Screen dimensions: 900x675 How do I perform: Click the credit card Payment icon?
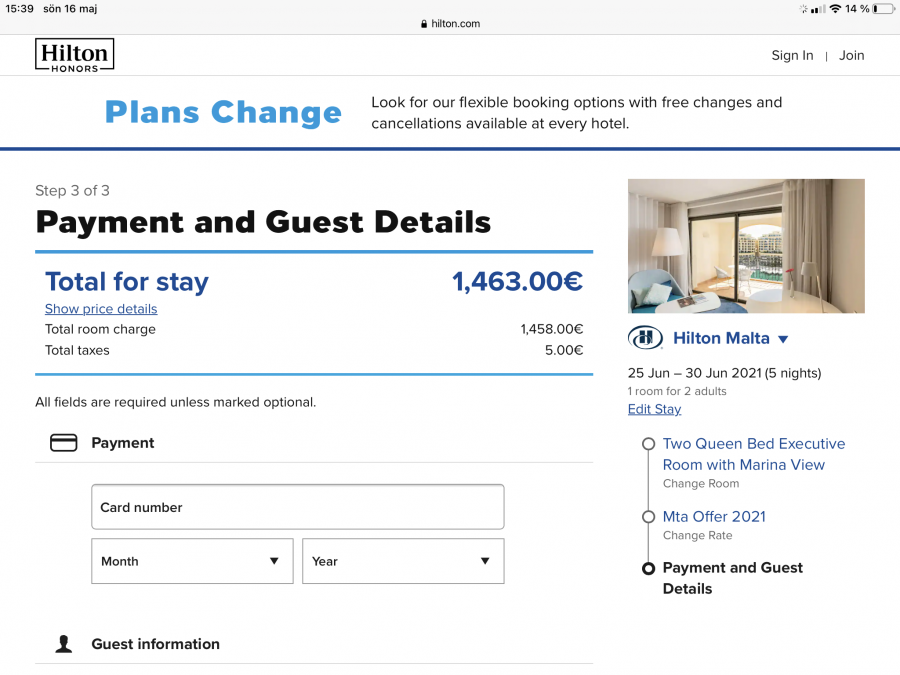[x=64, y=443]
